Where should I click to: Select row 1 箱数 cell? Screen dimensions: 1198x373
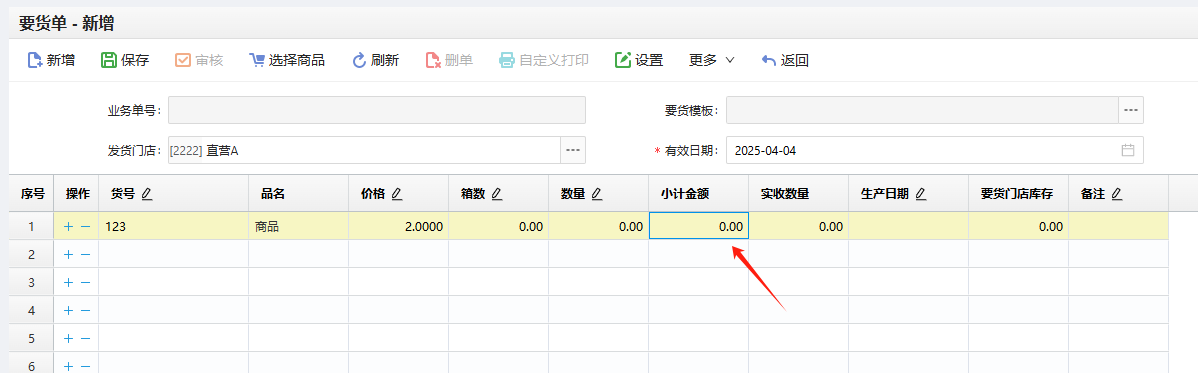click(x=499, y=226)
